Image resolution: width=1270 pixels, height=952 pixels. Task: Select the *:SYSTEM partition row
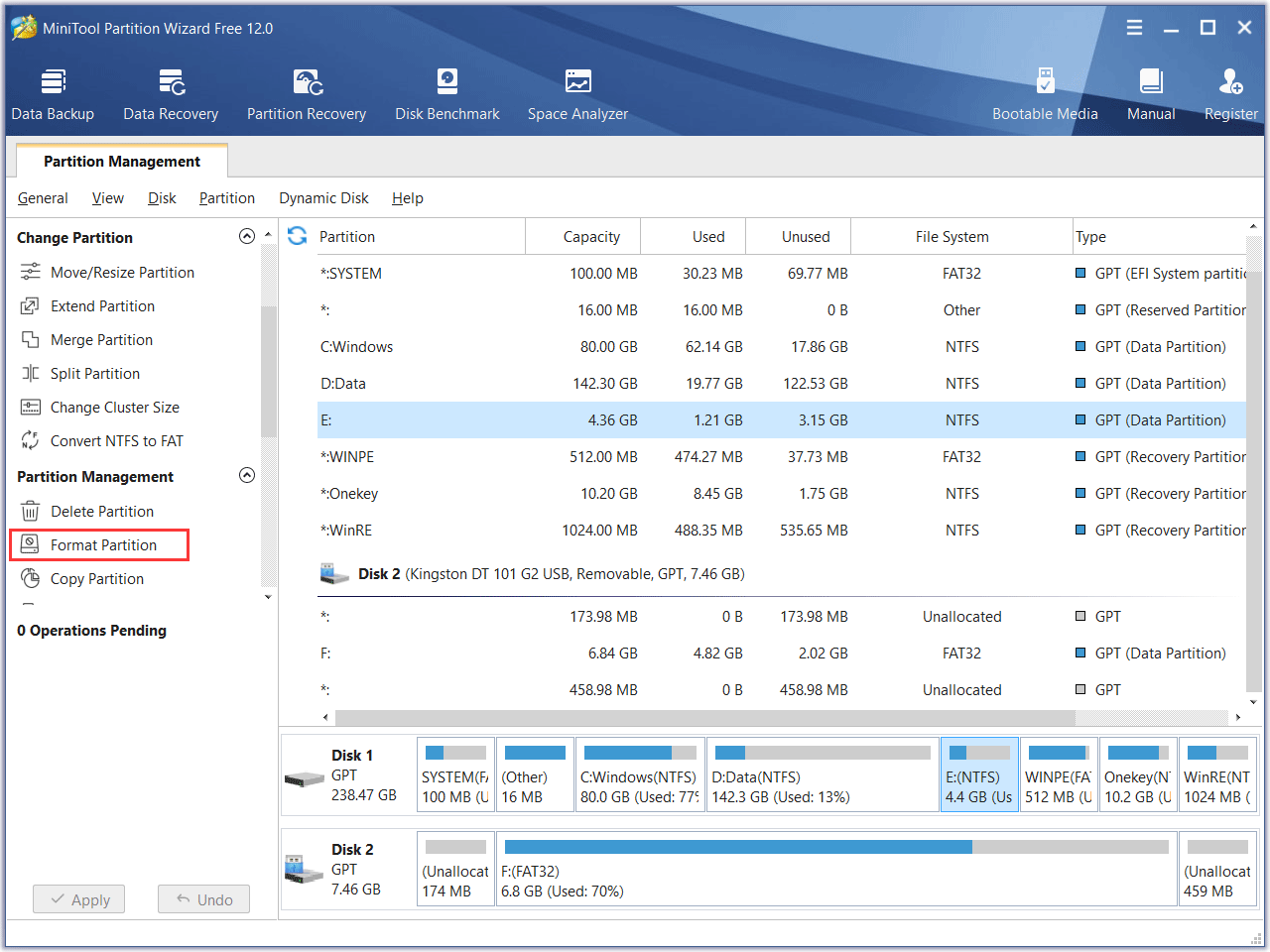781,273
